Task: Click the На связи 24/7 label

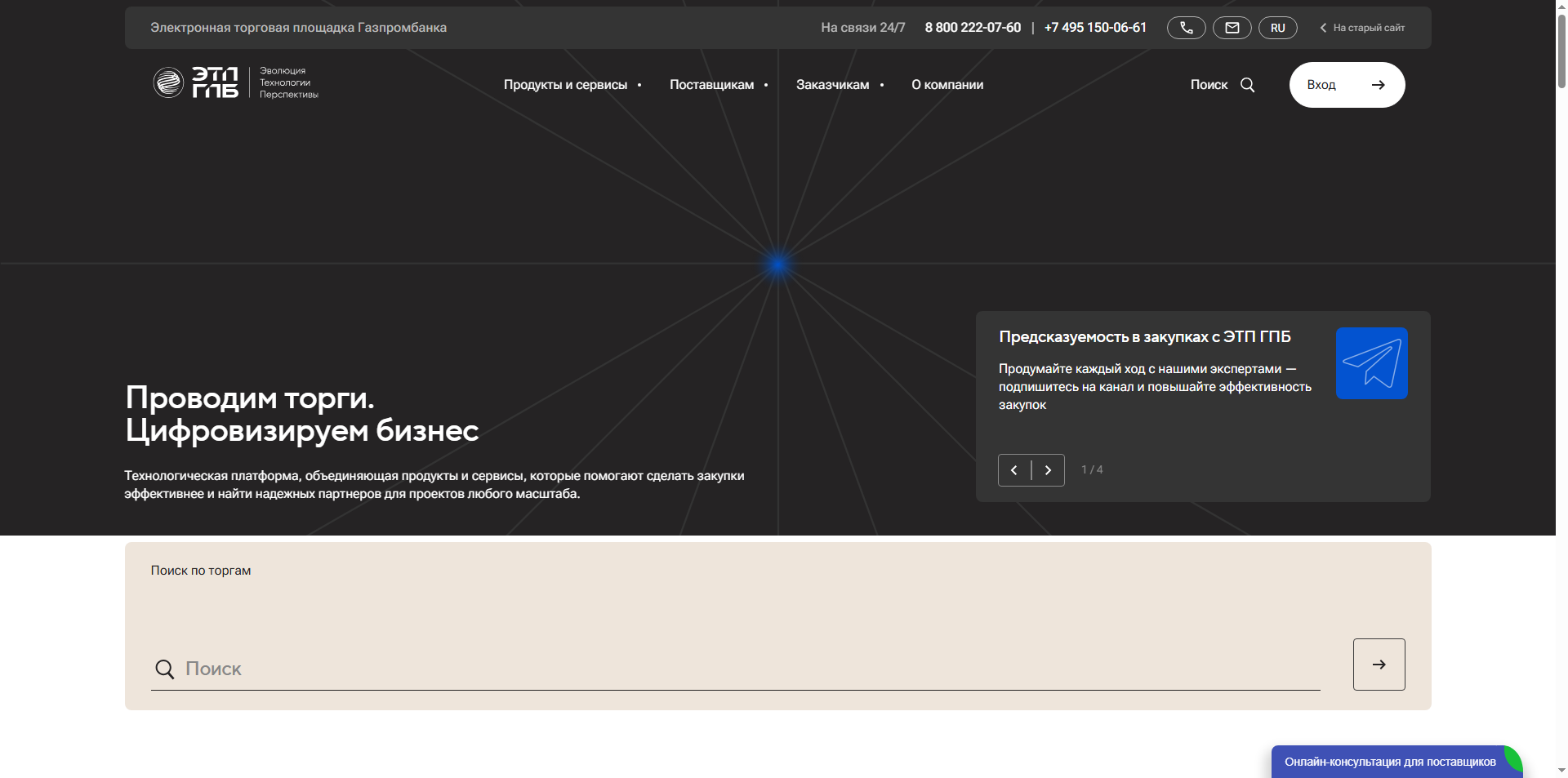Action: click(x=863, y=28)
